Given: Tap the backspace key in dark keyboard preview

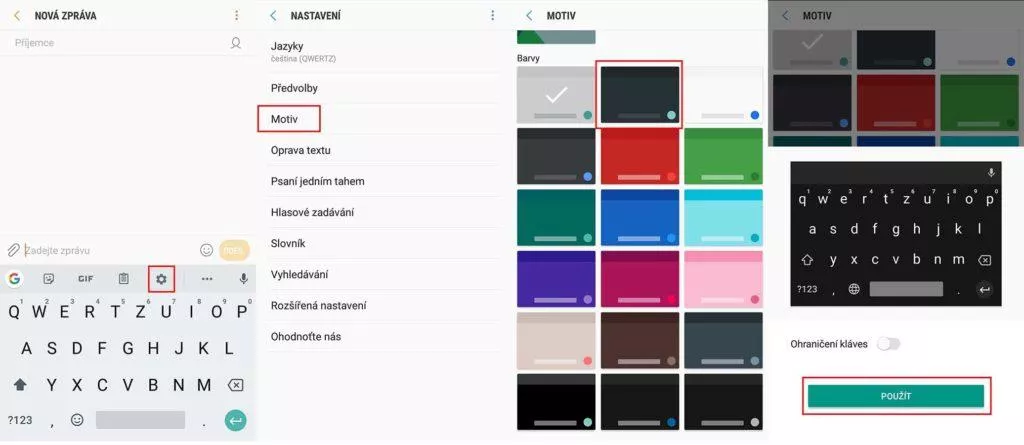Looking at the screenshot, I should point(984,260).
